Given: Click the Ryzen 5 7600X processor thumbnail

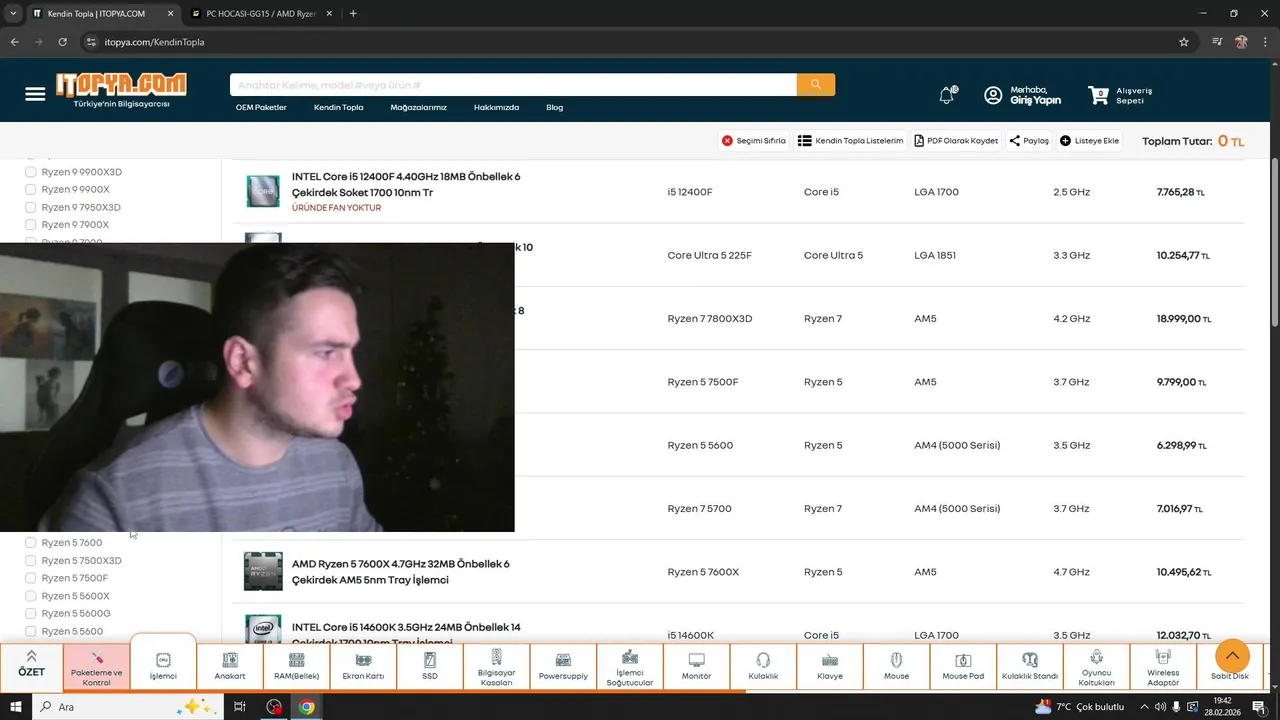Looking at the screenshot, I should tap(263, 572).
